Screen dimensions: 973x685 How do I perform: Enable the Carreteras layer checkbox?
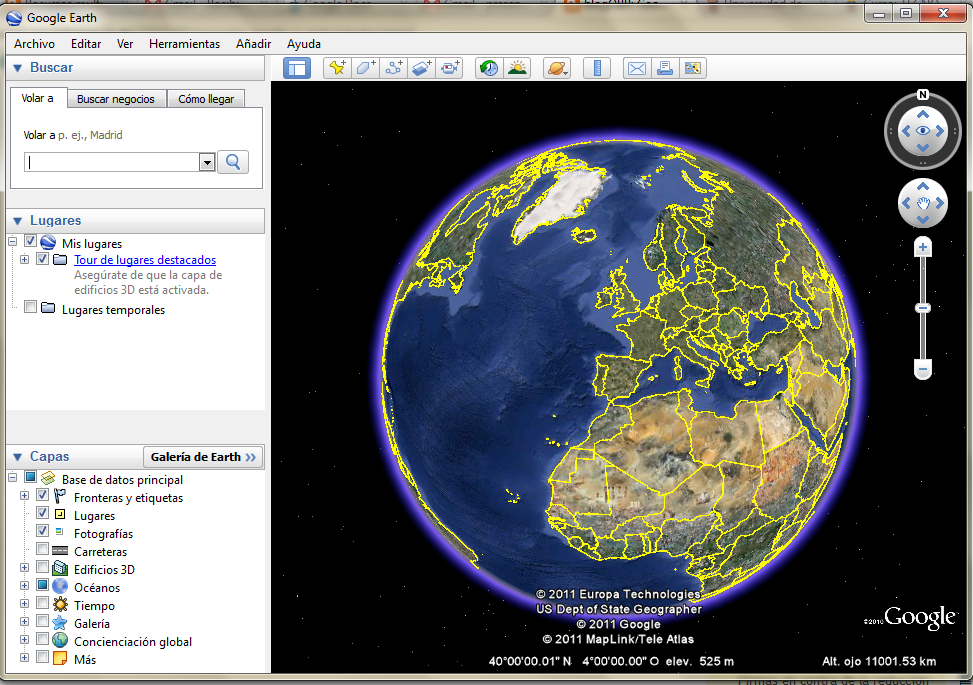pos(41,551)
